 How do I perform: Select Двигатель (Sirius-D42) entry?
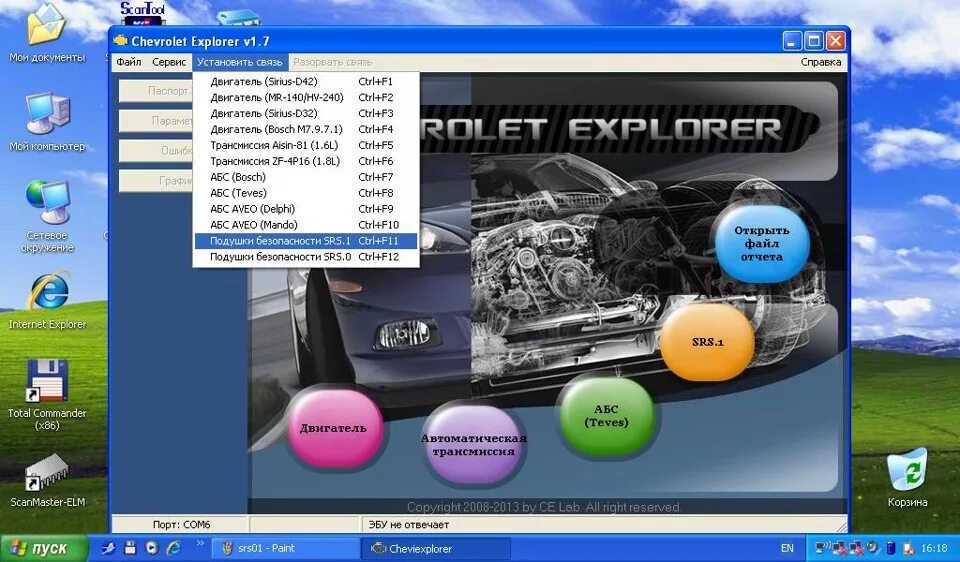306,81
